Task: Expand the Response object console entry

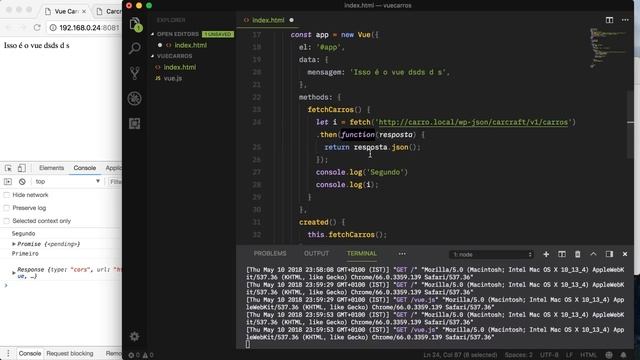Action: 14,272
